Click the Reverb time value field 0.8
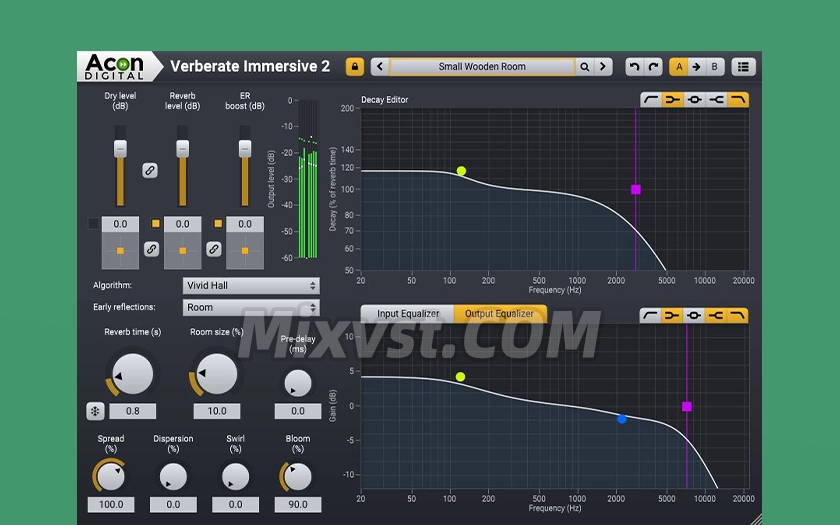Screen dimensions: 840x525 point(133,411)
